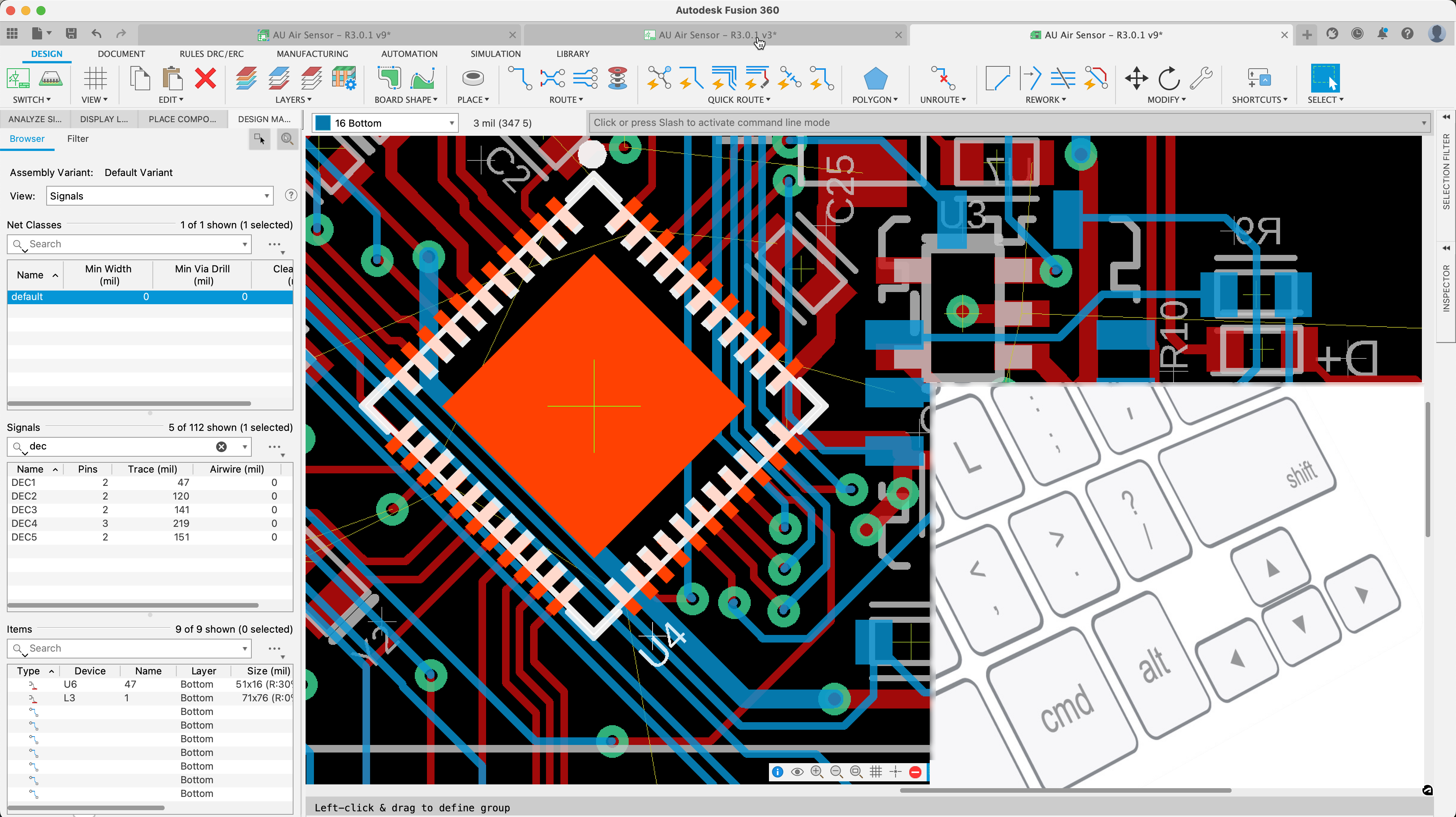Toggle the info icon on the canvas mini toolbar
Screen dimensions: 1456x817
click(777, 771)
